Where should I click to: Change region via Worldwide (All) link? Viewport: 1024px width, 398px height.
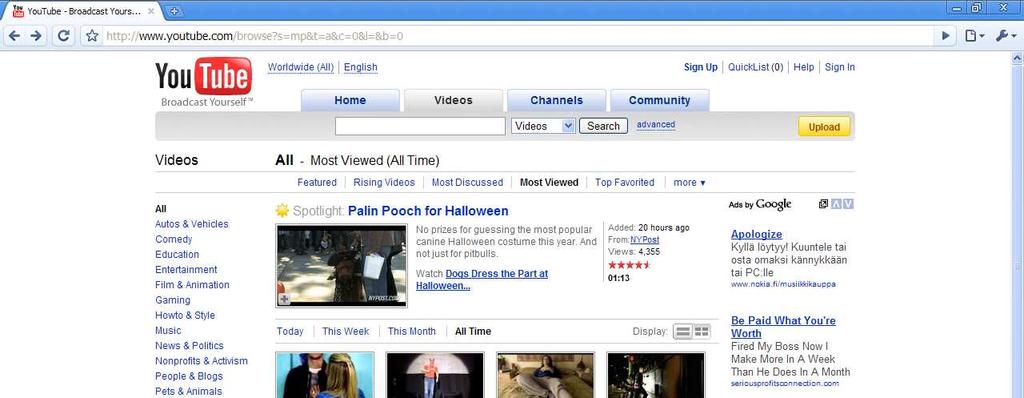pyautogui.click(x=300, y=67)
